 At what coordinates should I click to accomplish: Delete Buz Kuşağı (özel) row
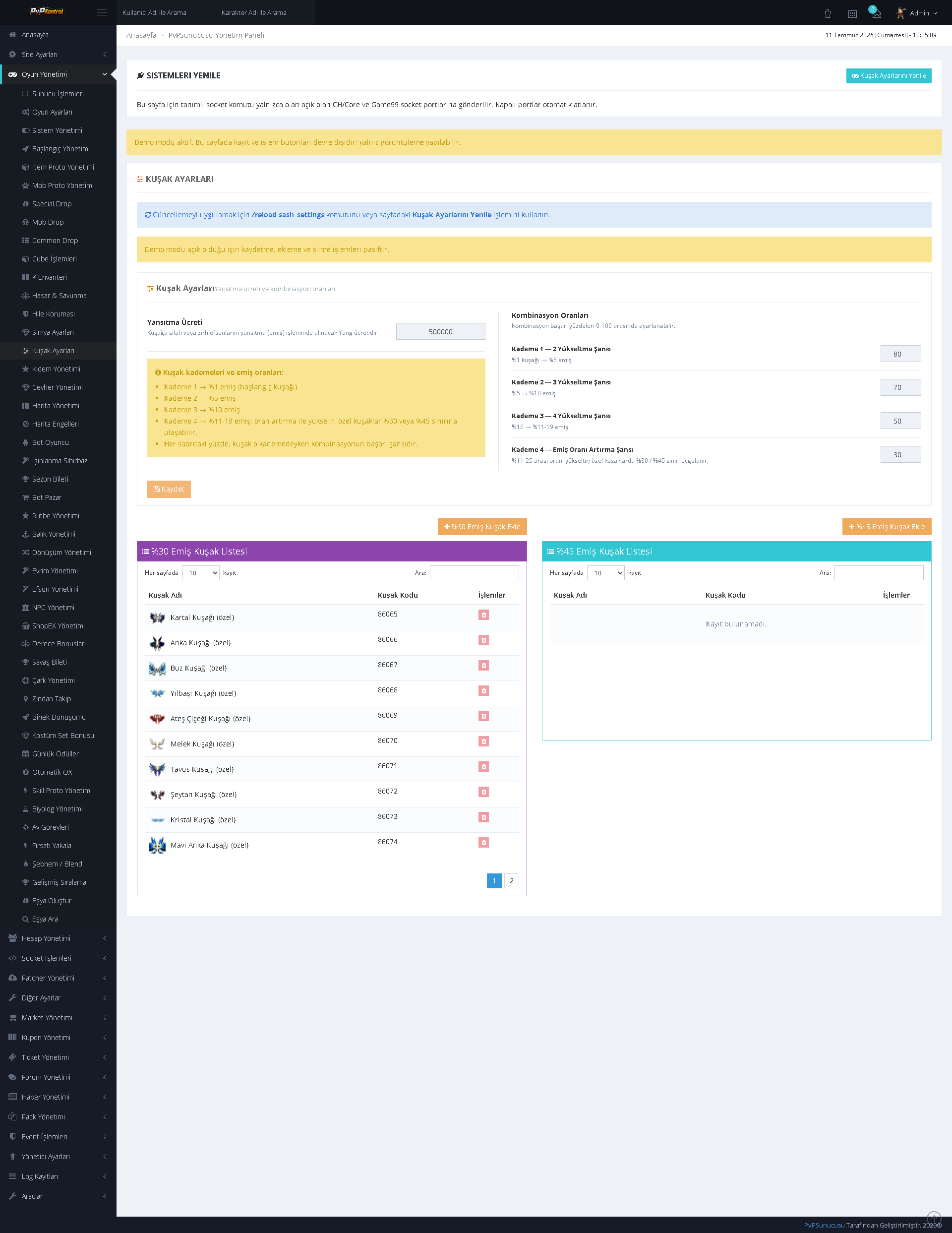tap(483, 666)
